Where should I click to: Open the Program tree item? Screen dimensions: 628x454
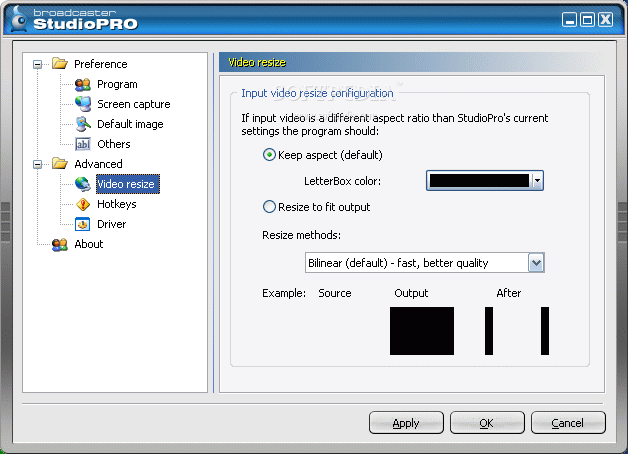[x=117, y=84]
